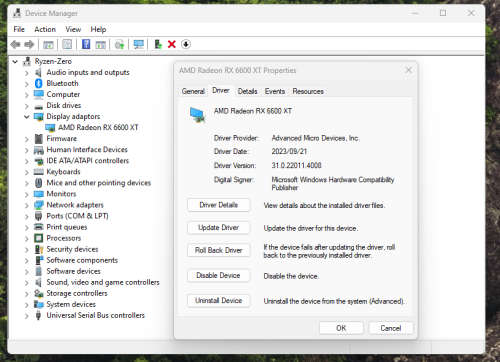Confirm the dialog with OK
500x362 pixels.
tap(341, 328)
